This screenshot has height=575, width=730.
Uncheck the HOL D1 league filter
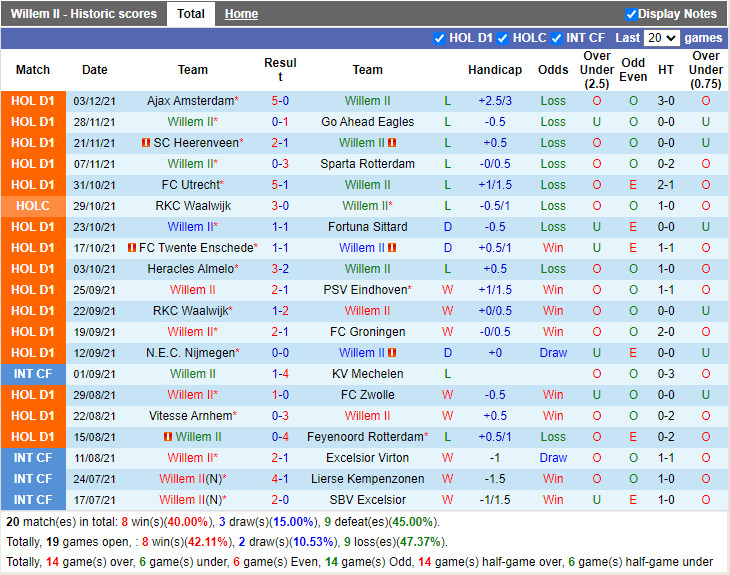(x=439, y=38)
